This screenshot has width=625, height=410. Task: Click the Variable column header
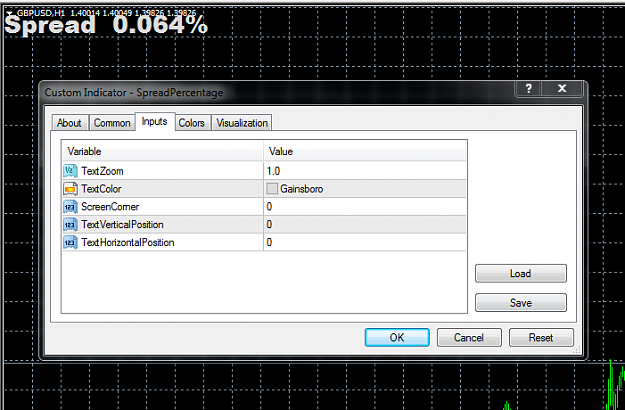[163, 151]
